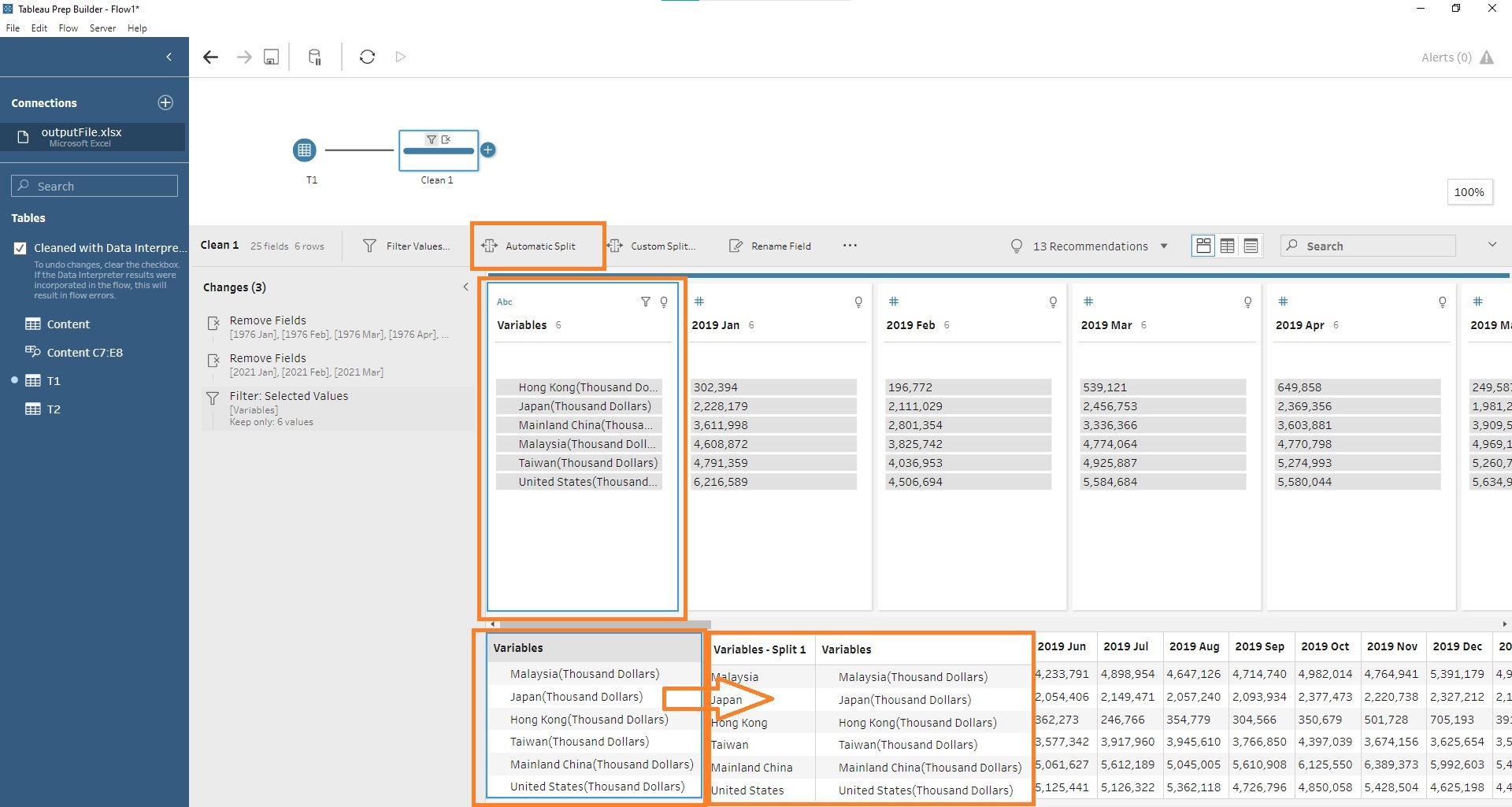
Task: Click the Abc data type of Variables
Action: (x=505, y=302)
